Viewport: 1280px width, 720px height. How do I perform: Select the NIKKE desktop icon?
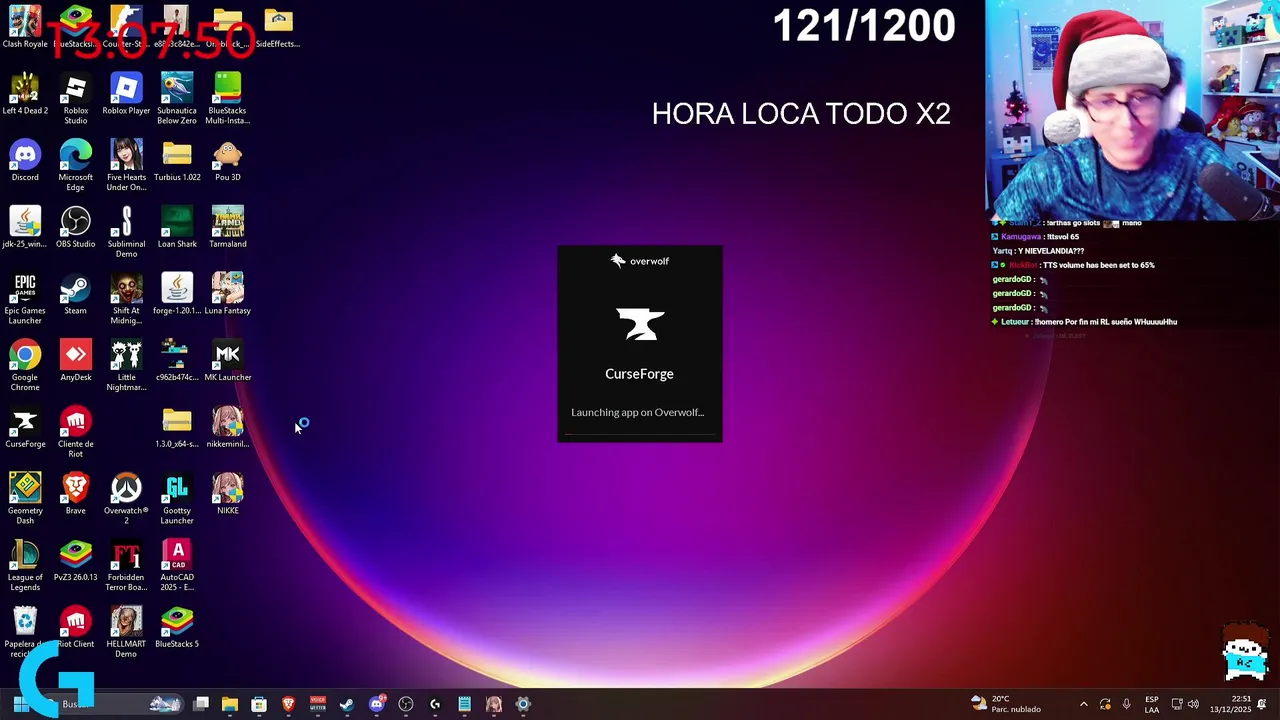(x=227, y=494)
